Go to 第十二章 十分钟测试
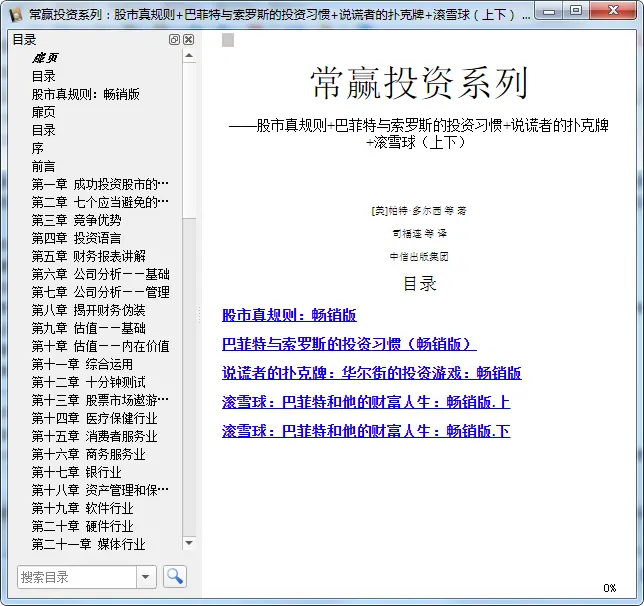 coord(89,382)
